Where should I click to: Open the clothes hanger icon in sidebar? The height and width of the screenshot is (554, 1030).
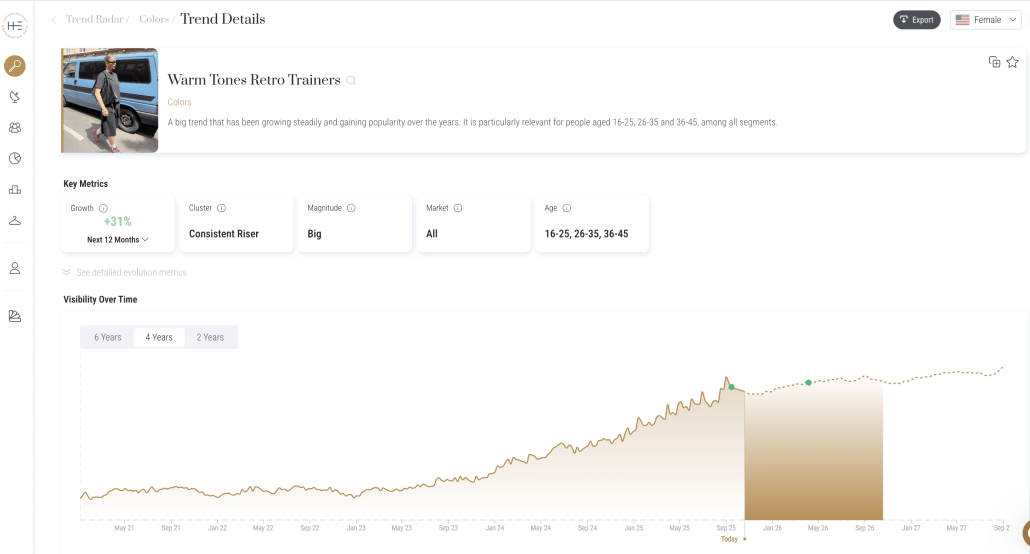click(15, 220)
